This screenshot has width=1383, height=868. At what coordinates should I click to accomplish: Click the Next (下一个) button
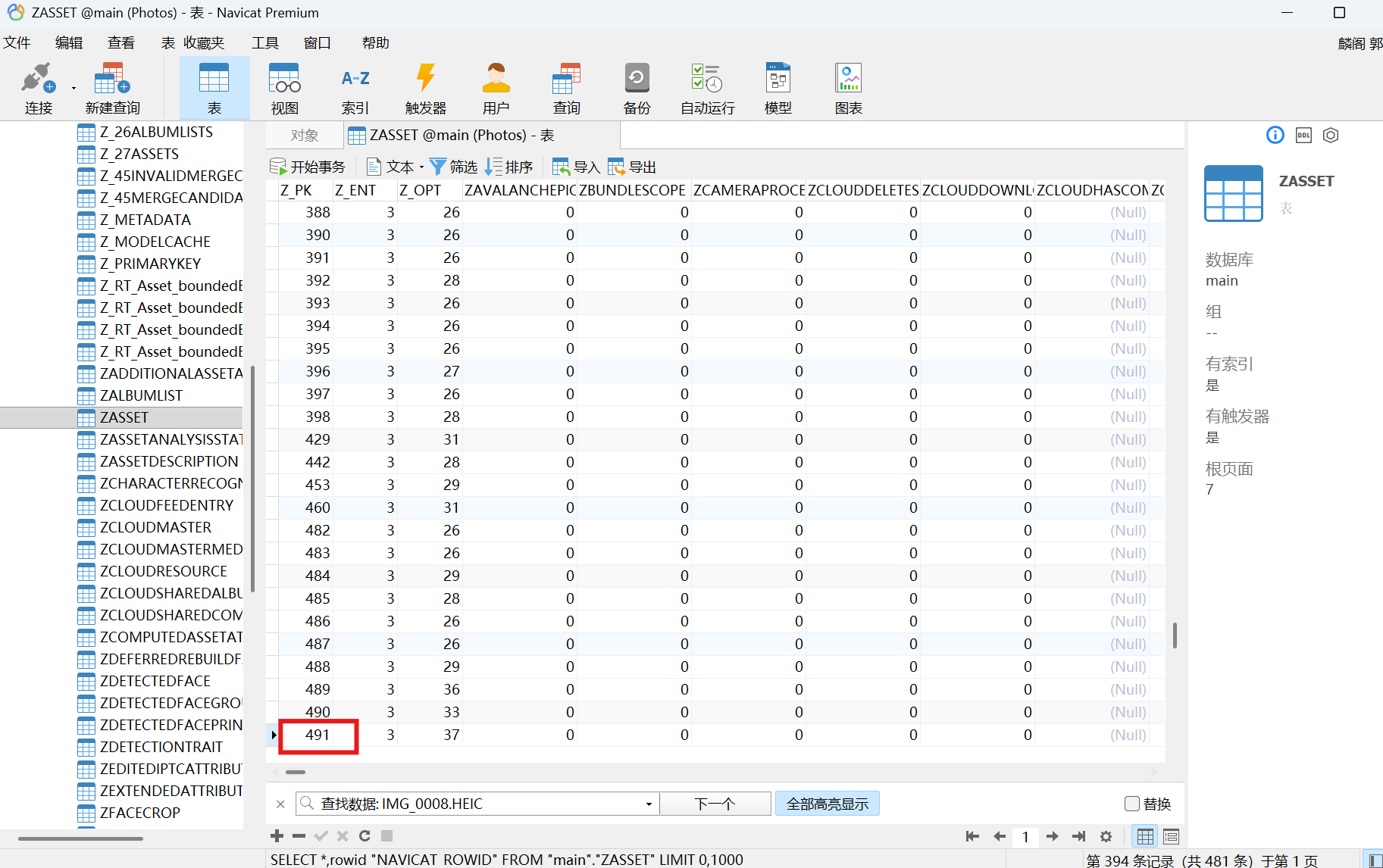pyautogui.click(x=715, y=804)
